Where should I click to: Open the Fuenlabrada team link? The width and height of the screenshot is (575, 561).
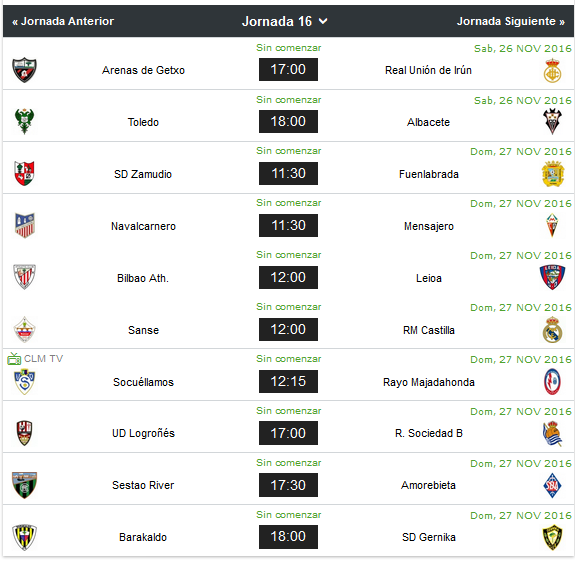click(x=429, y=174)
